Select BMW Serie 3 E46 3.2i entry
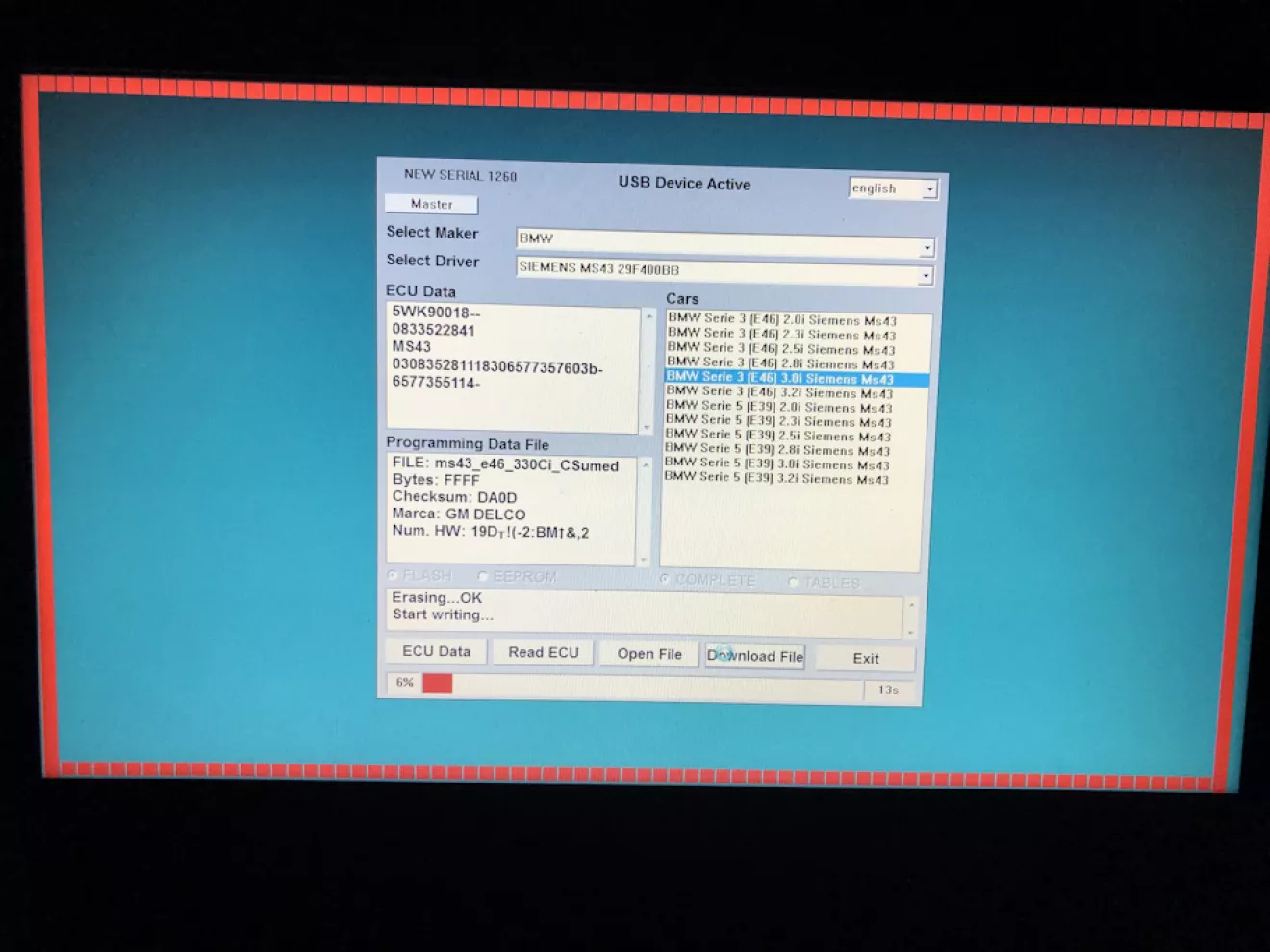Screen dimensions: 1270x952 [x=779, y=393]
